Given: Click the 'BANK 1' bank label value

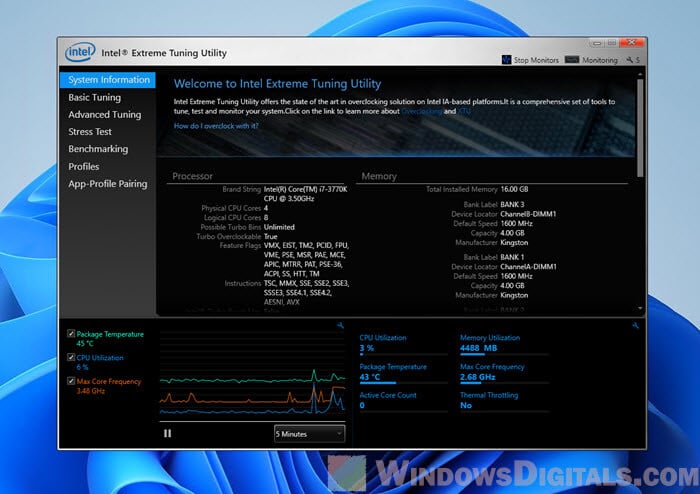Looking at the screenshot, I should [x=512, y=257].
